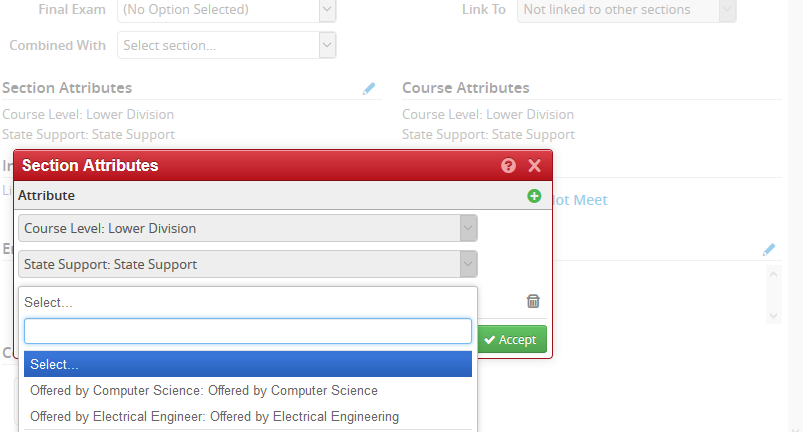Open the State Support dropdown
This screenshot has height=432, width=803.
tap(248, 264)
